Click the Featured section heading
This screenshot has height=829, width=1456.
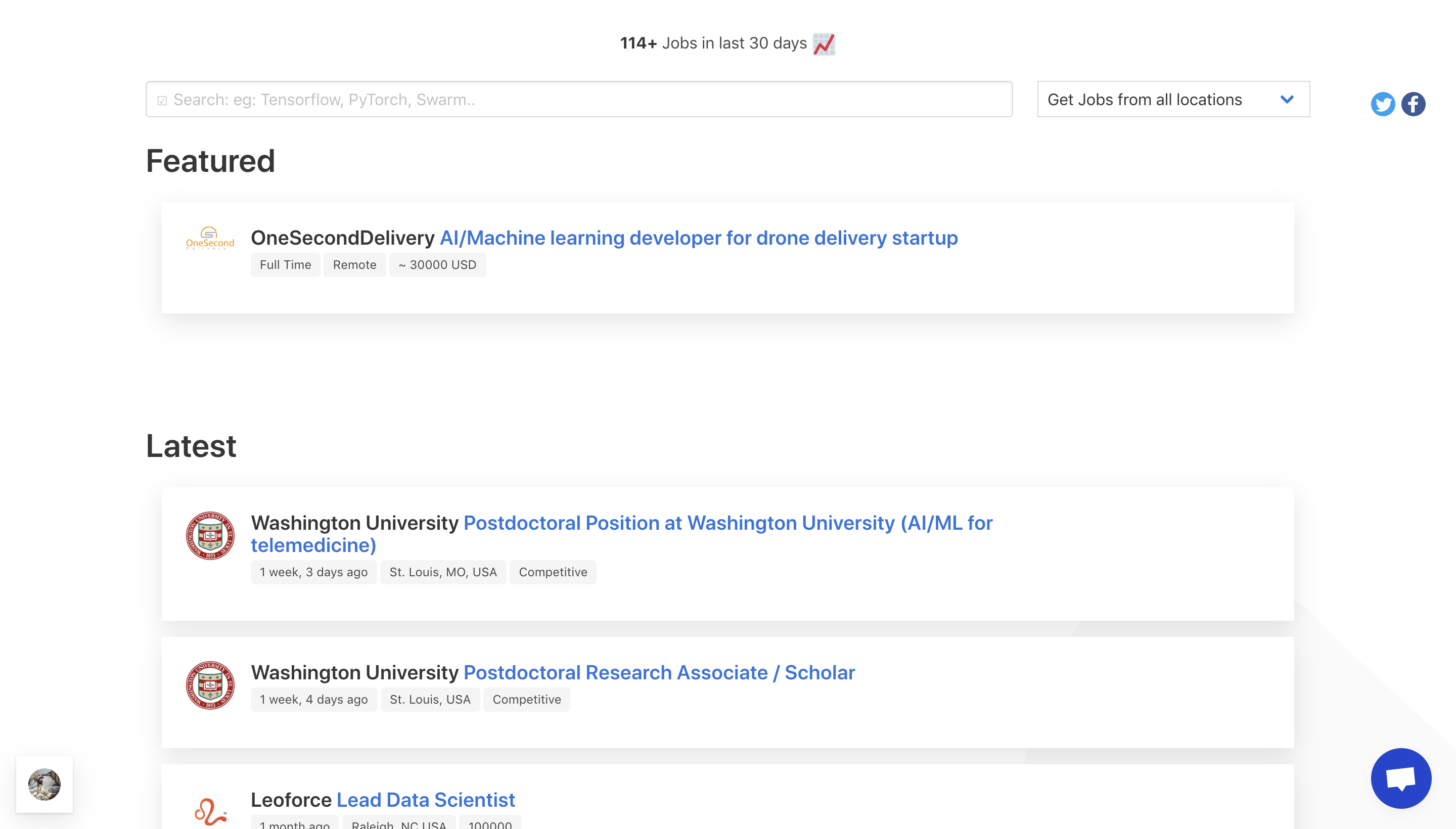coord(211,161)
